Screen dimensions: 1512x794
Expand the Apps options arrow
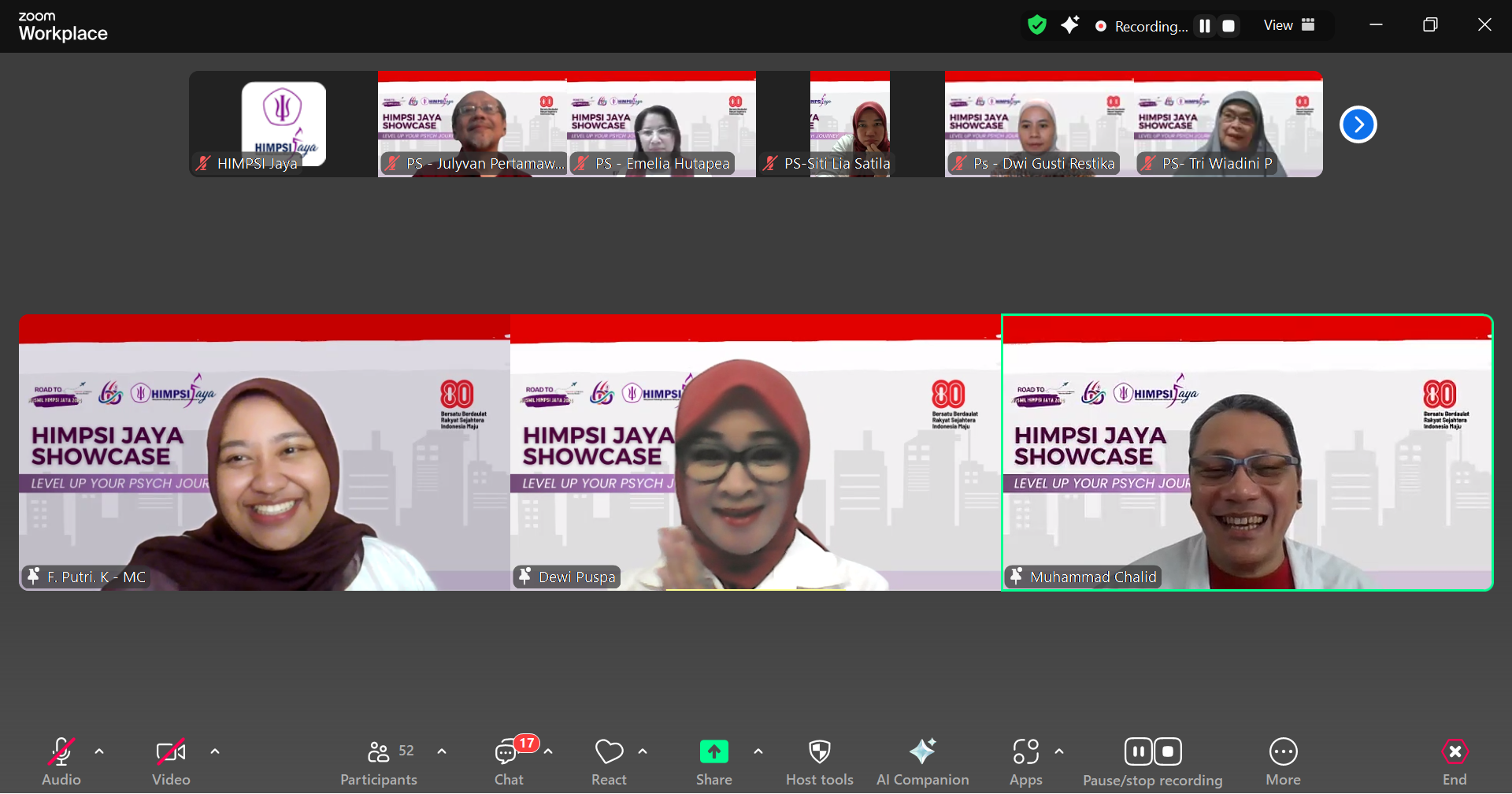(x=1059, y=751)
